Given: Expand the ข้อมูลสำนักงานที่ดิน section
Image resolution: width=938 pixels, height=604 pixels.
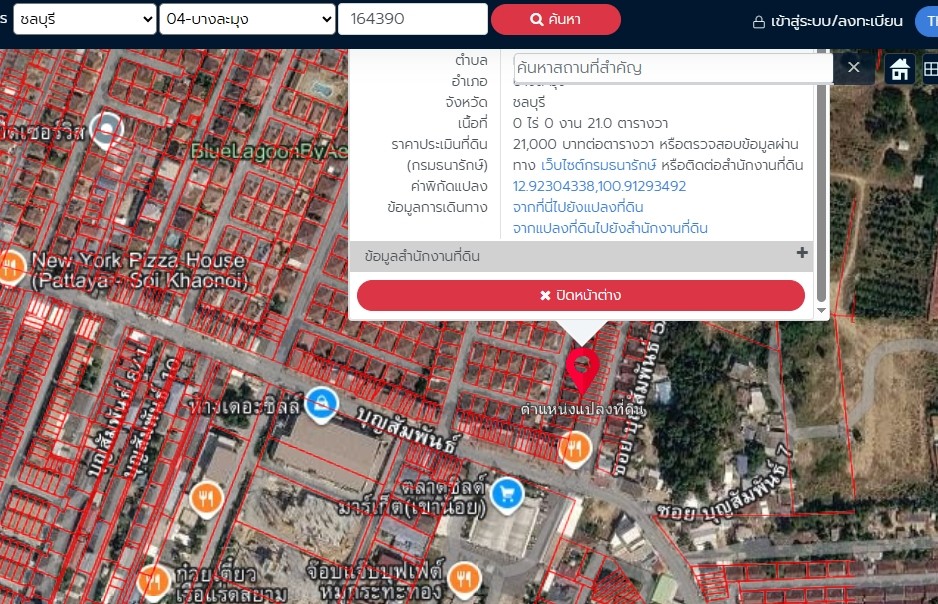Looking at the screenshot, I should 801,256.
